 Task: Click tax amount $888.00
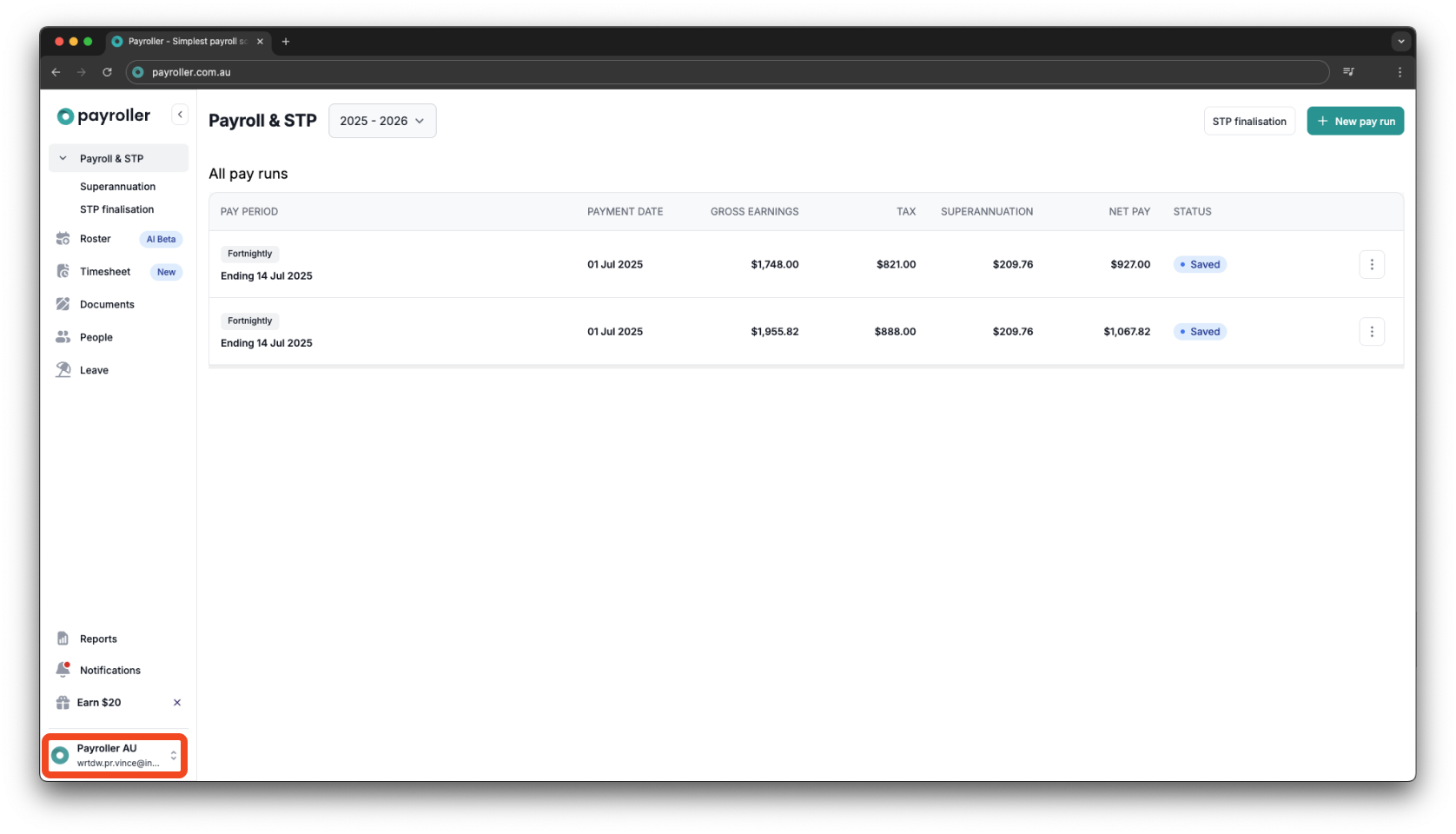[x=895, y=331]
